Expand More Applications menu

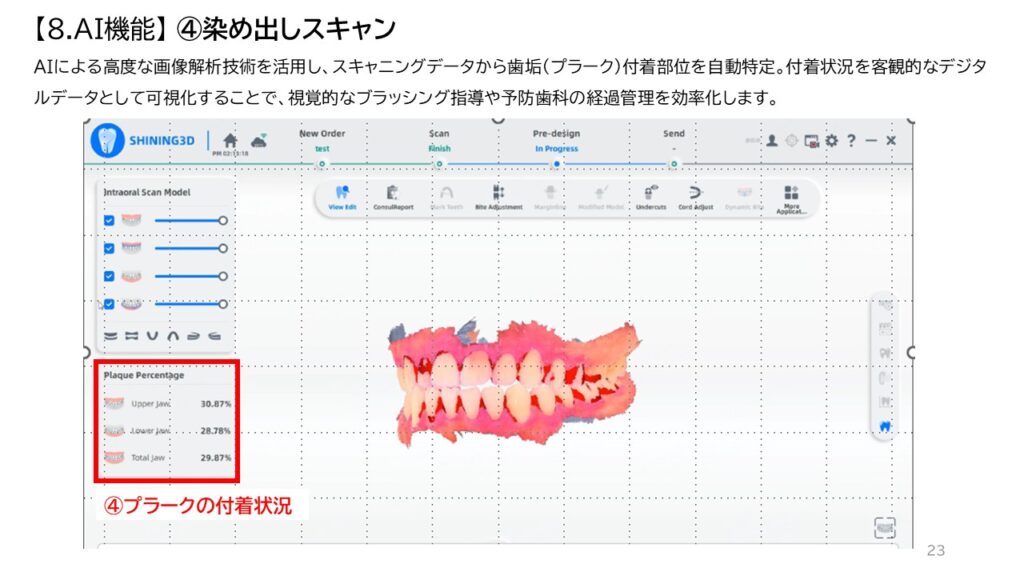pyautogui.click(x=791, y=197)
